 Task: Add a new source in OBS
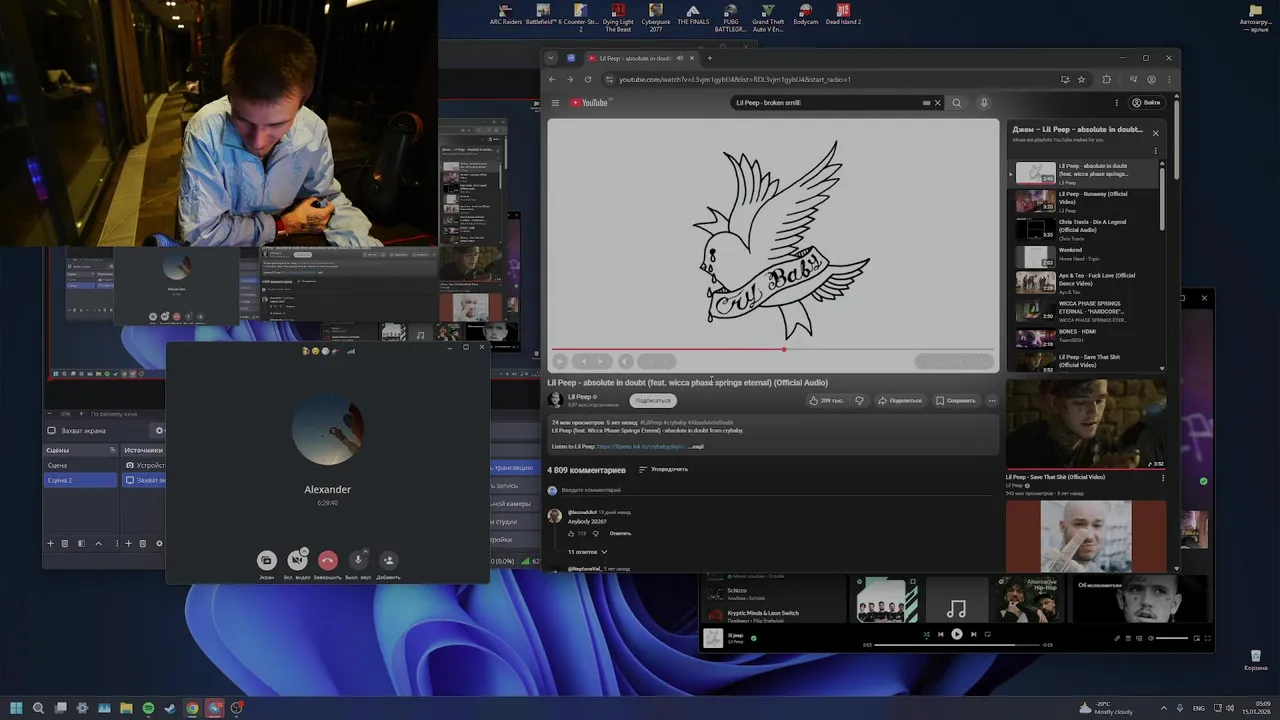pos(128,543)
